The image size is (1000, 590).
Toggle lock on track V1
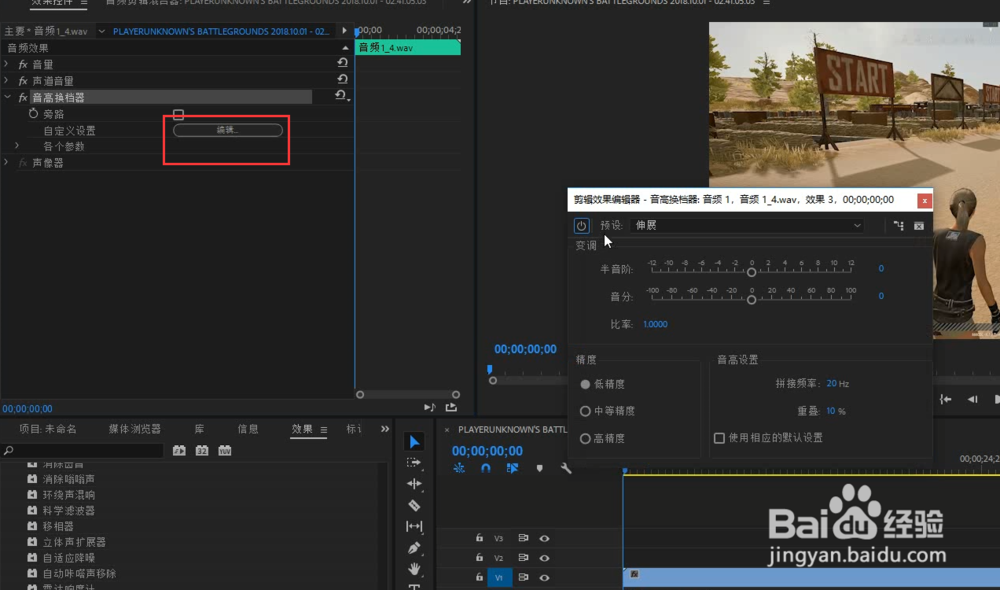click(x=479, y=577)
